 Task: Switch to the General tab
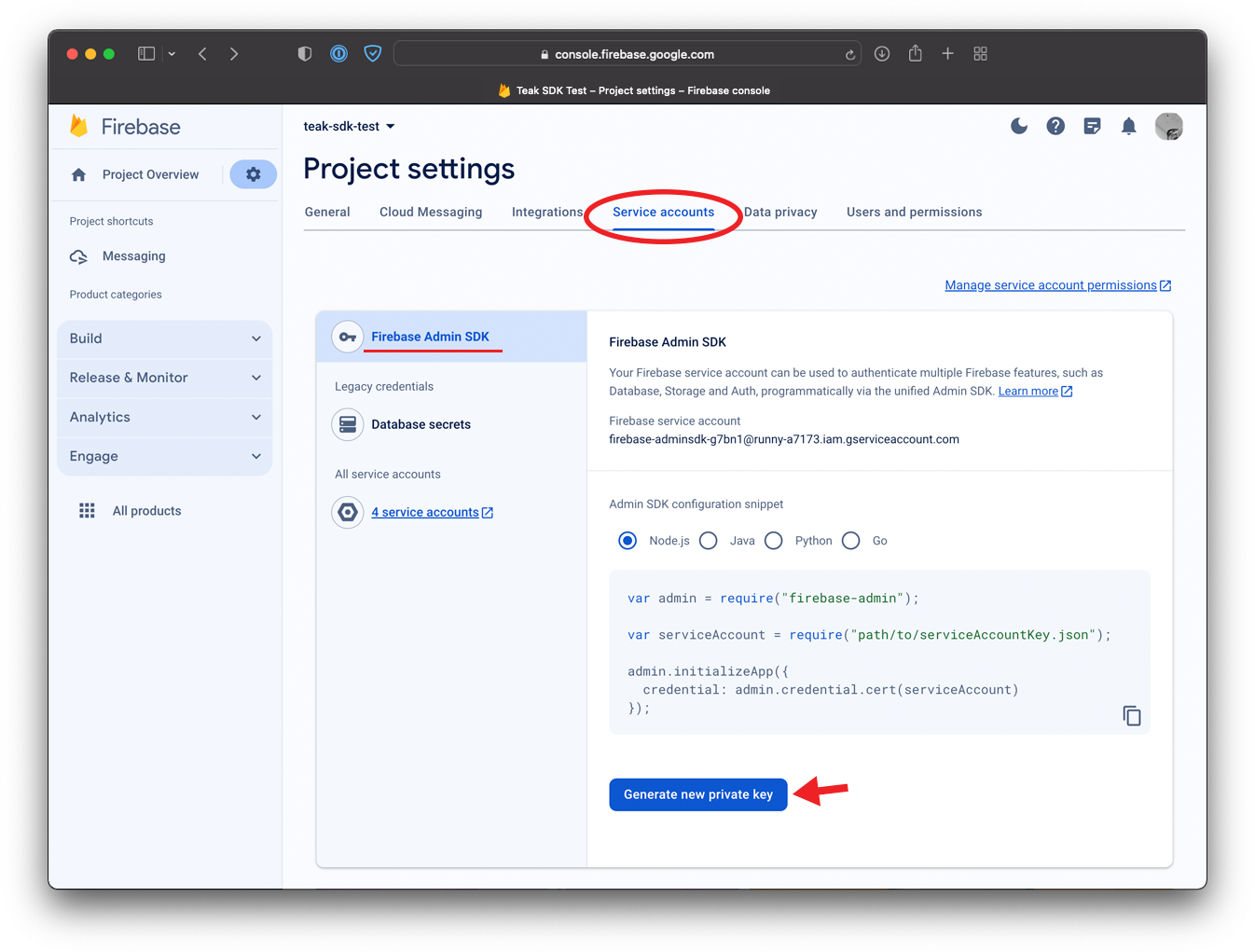coord(327,212)
